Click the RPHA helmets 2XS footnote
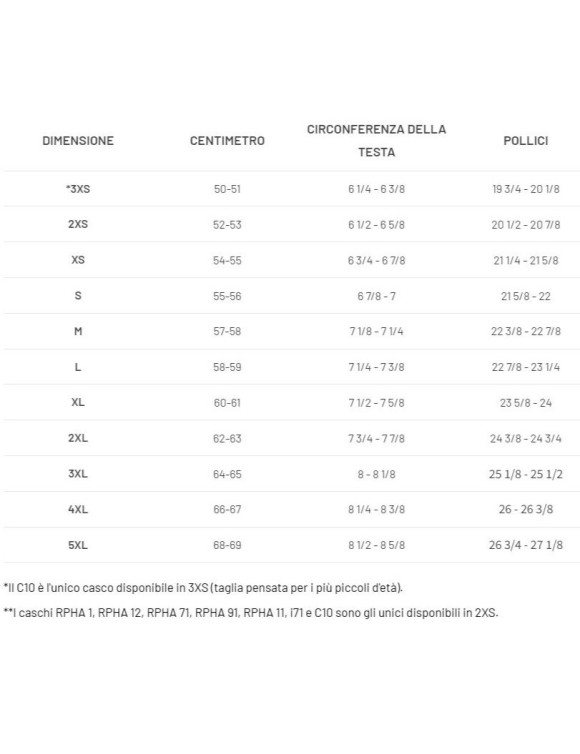 251,613
